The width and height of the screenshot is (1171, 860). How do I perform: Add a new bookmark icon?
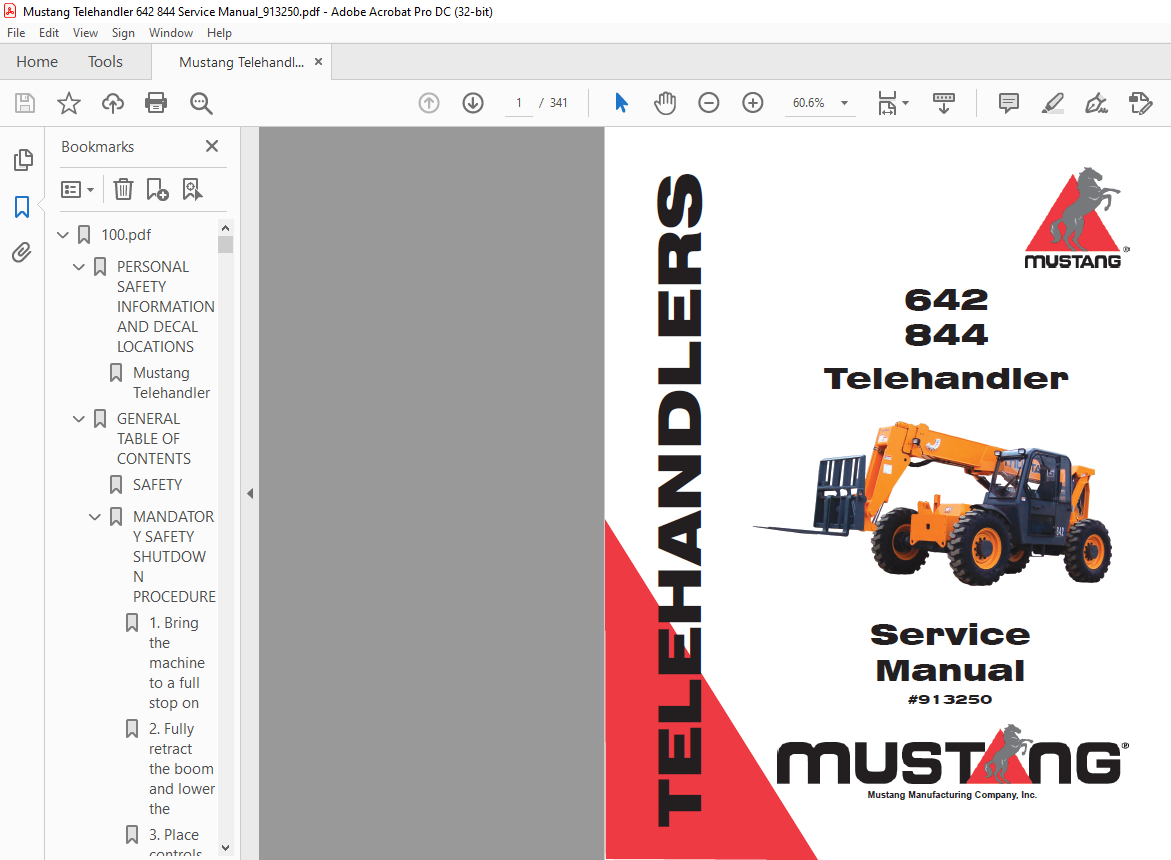tap(158, 190)
